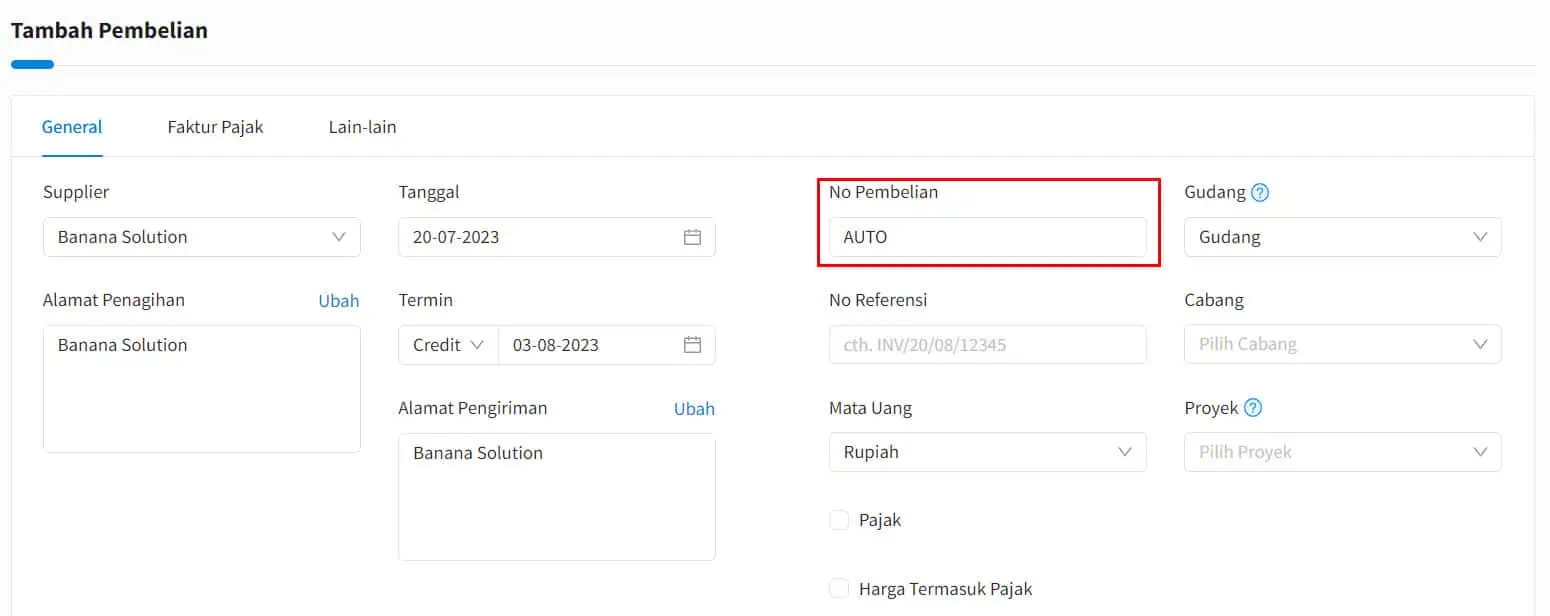The image size is (1550, 616).
Task: Click the Gudang help question mark icon
Action: pyautogui.click(x=1260, y=192)
